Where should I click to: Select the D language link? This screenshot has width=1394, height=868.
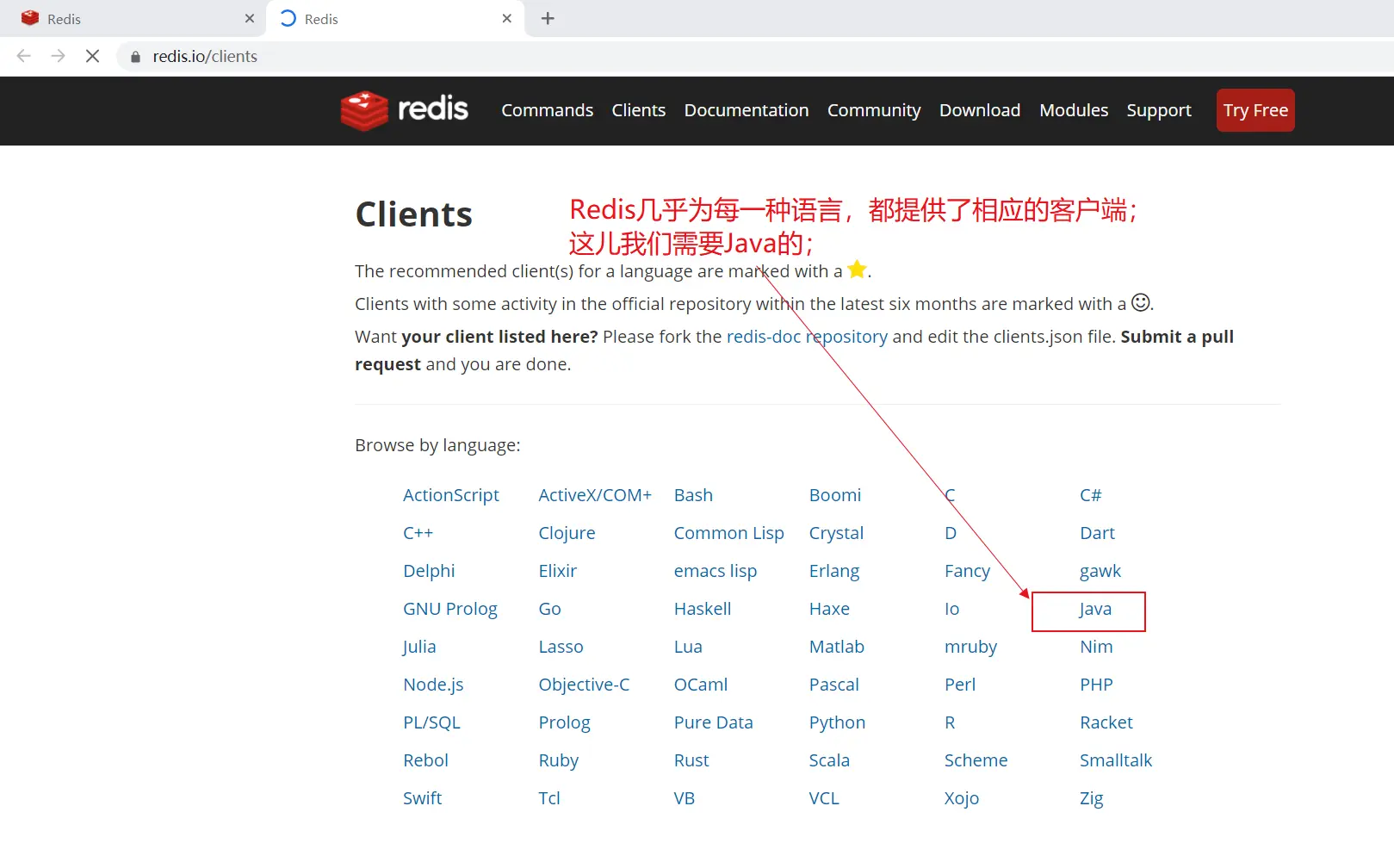[951, 533]
